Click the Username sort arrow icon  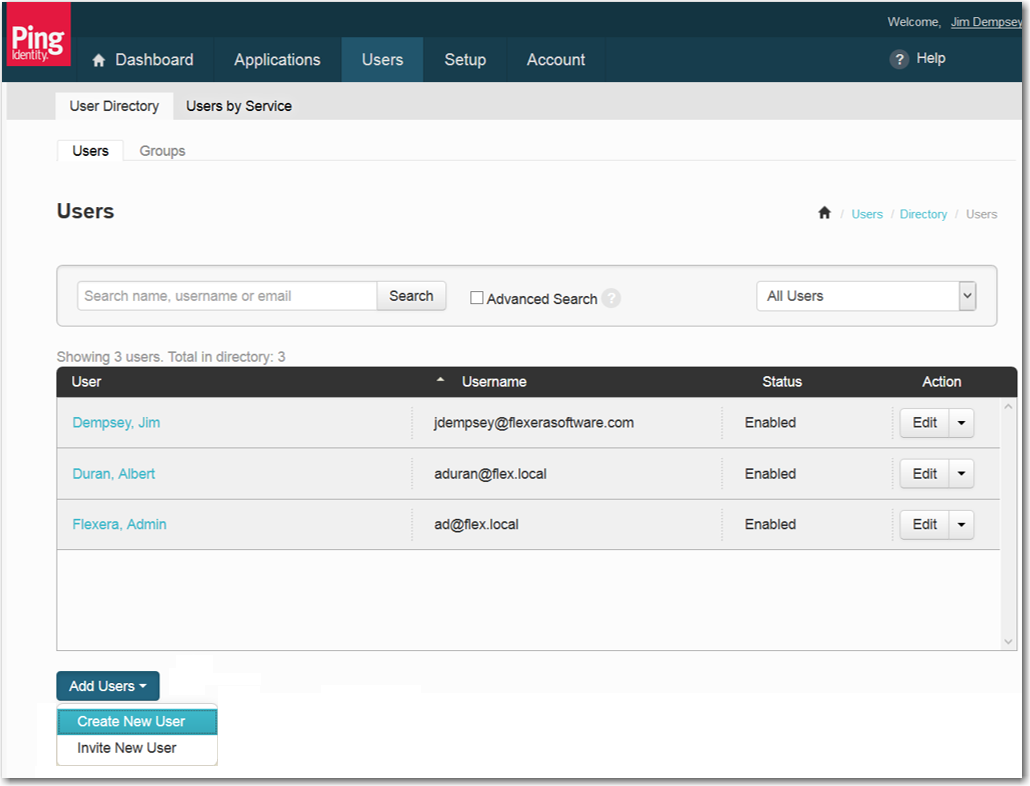point(441,381)
